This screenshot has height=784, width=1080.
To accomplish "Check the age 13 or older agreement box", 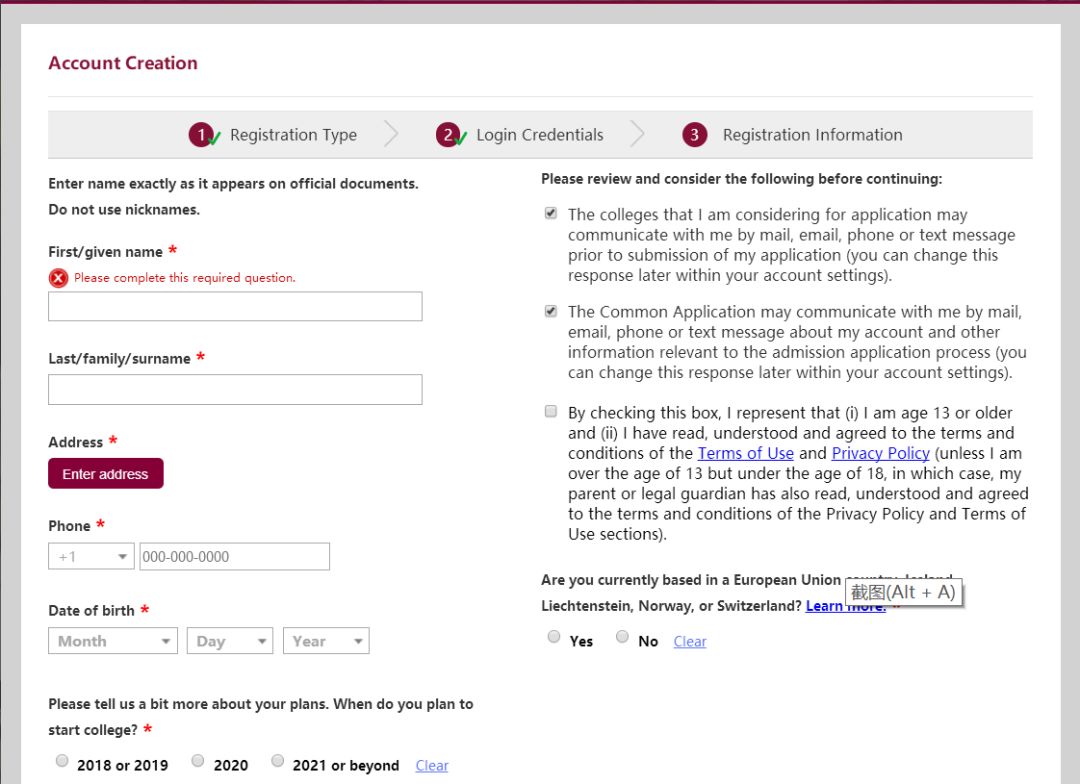I will (x=550, y=411).
